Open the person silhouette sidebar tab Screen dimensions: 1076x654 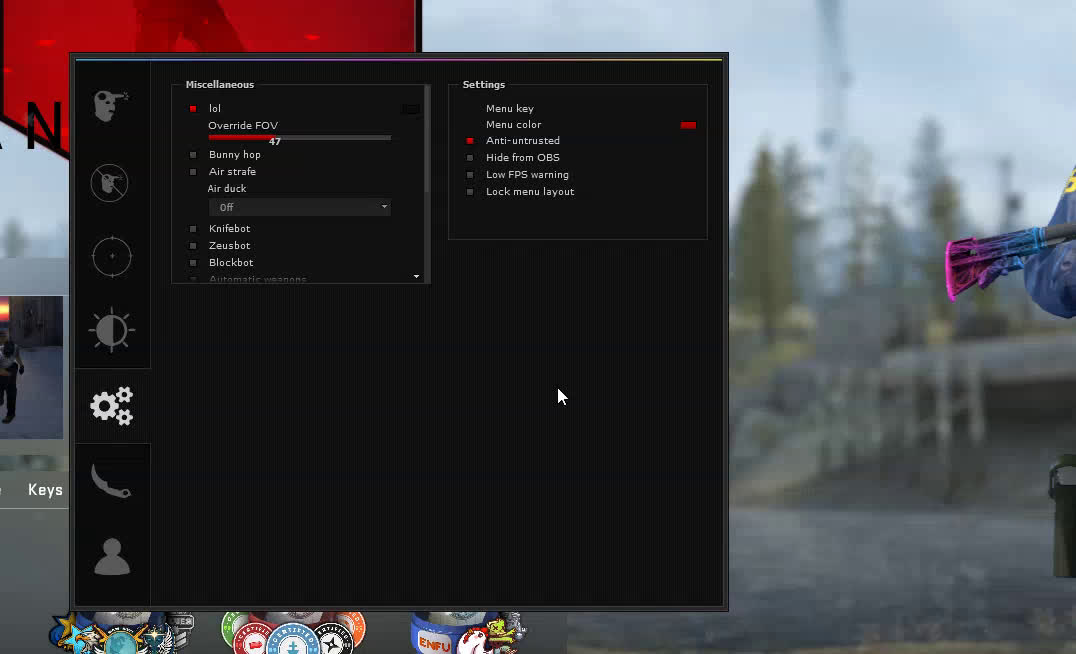click(111, 557)
